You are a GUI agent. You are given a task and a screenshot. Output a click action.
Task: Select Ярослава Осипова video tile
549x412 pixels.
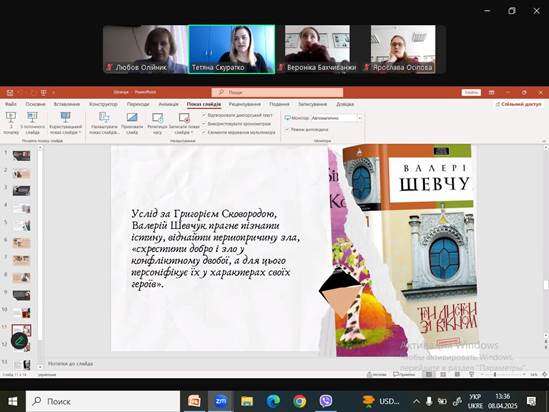[x=403, y=49]
